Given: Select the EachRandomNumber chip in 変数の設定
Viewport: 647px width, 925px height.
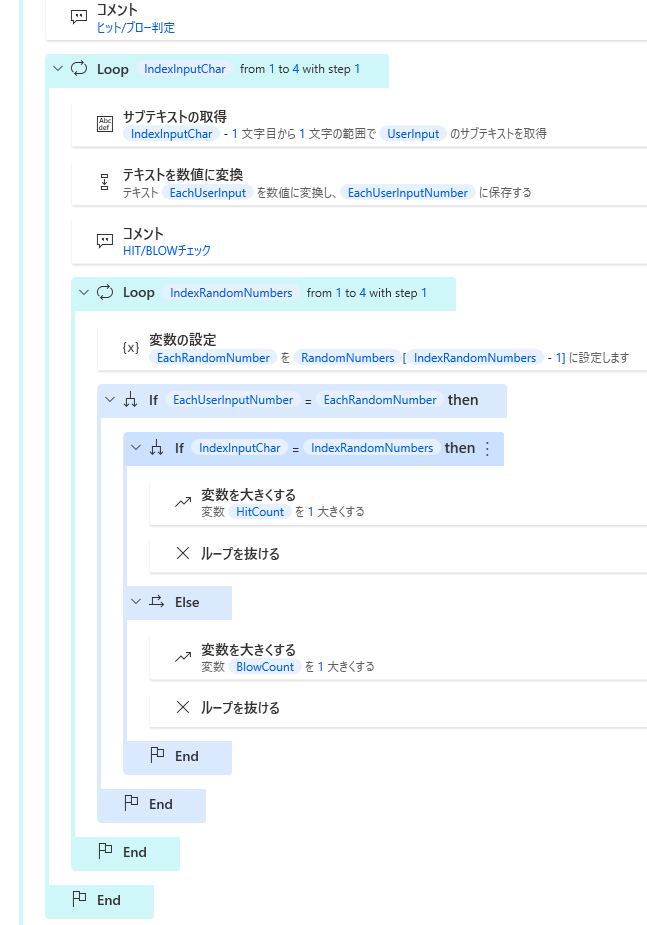Looking at the screenshot, I should tap(213, 358).
